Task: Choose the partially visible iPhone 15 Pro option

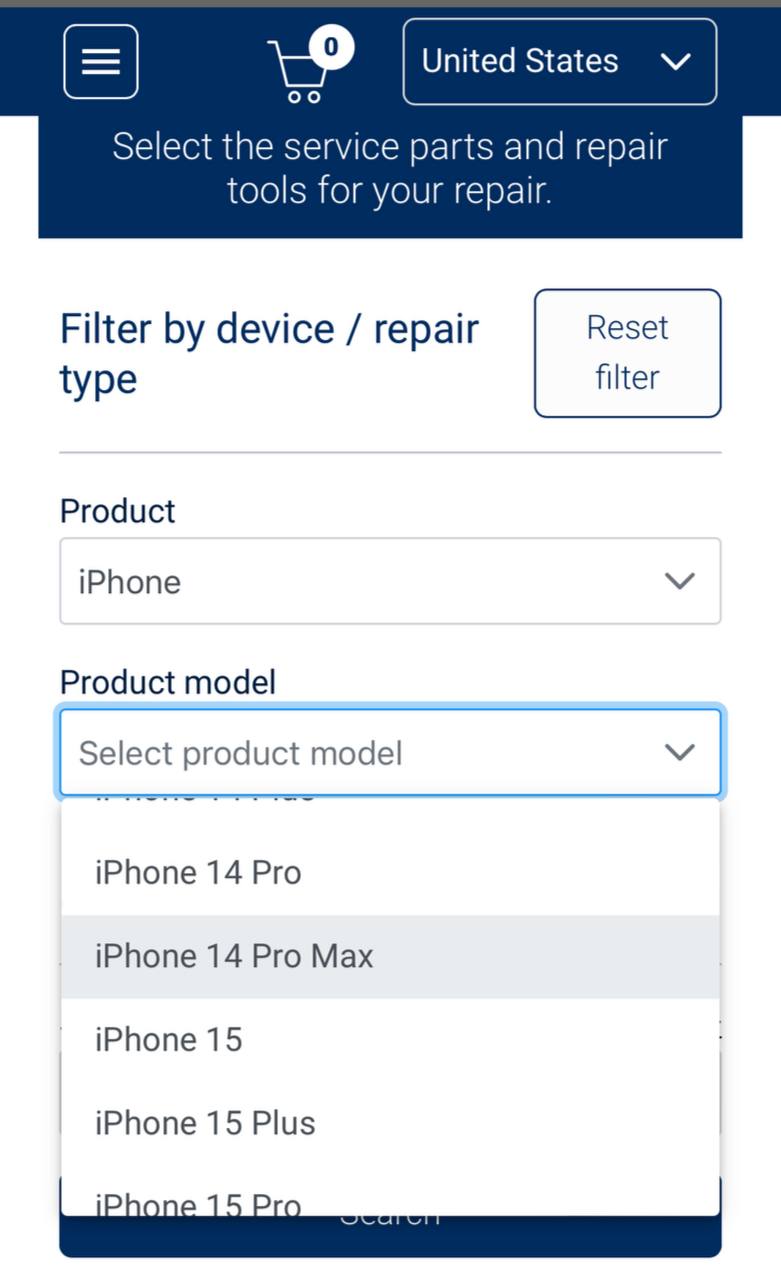Action: [390, 1195]
